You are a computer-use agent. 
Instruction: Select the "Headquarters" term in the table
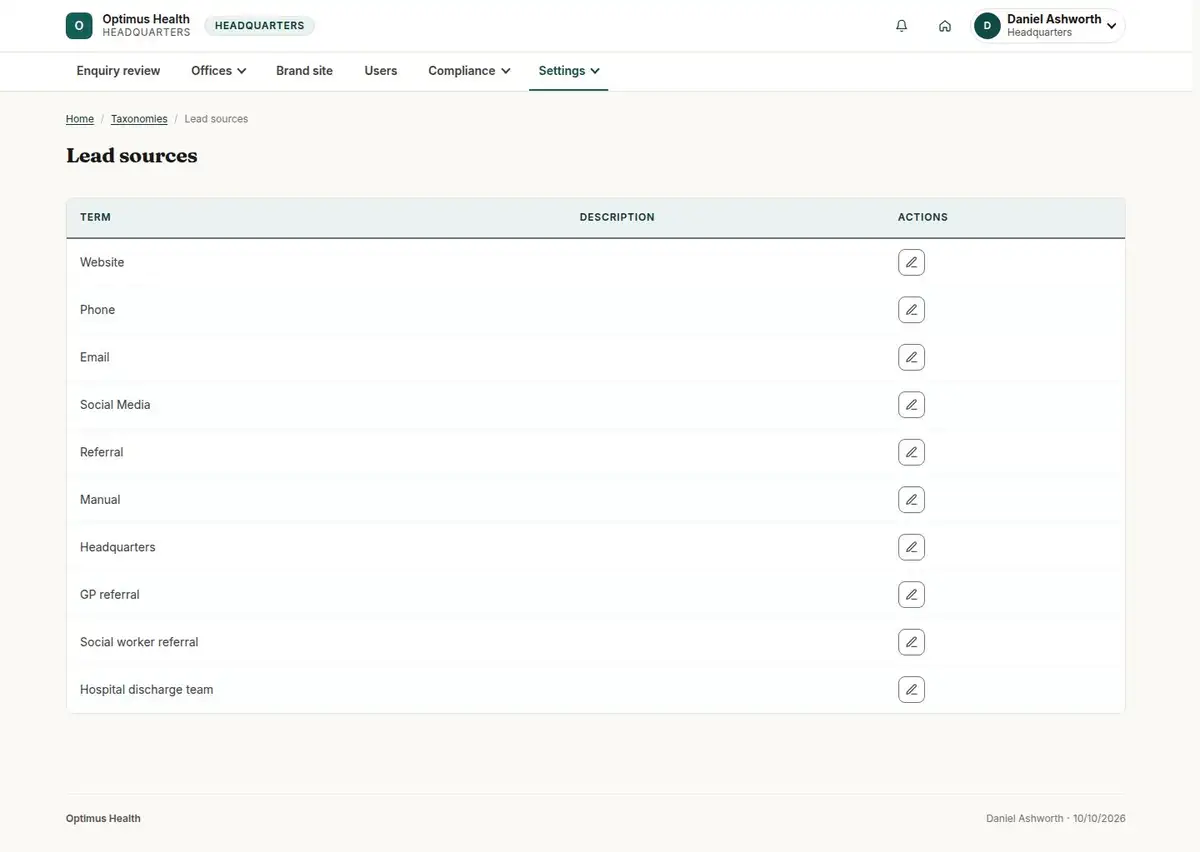coord(118,547)
